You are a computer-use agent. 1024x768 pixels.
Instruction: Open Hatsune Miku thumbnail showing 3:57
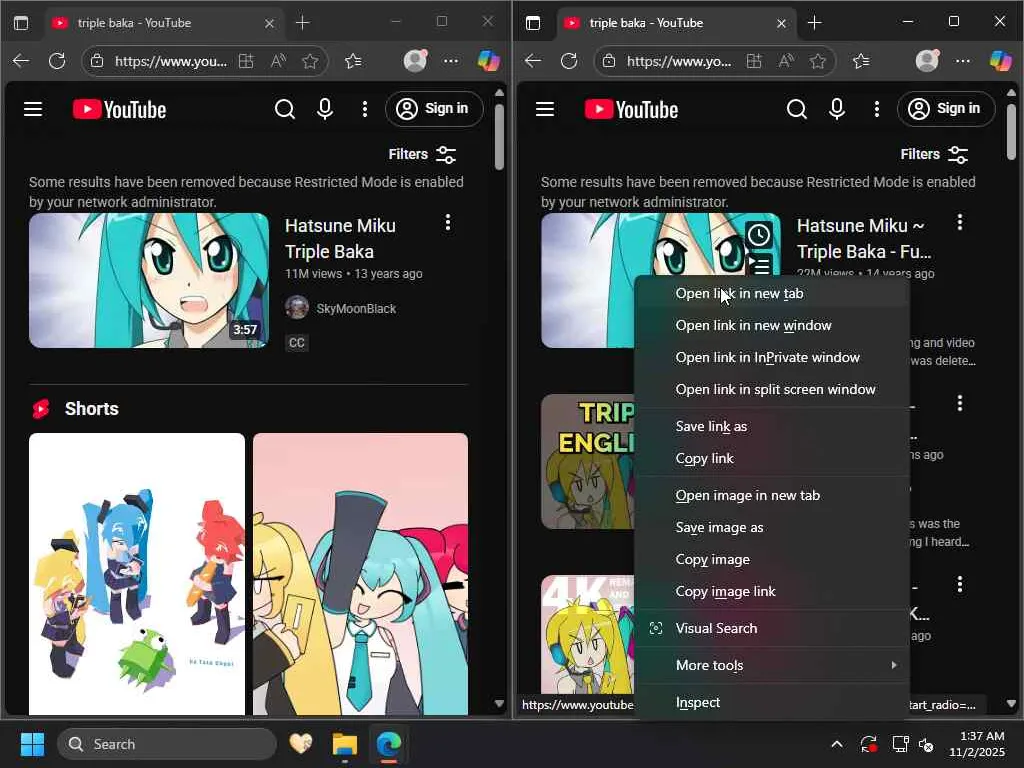[x=149, y=280]
